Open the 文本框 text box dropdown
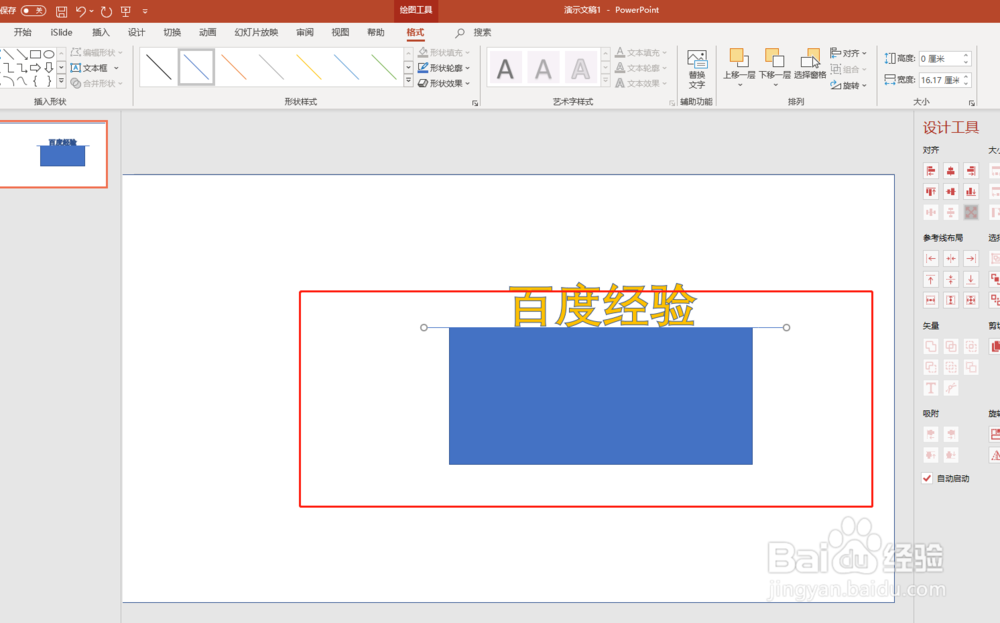Image resolution: width=1000 pixels, height=623 pixels. (116, 68)
